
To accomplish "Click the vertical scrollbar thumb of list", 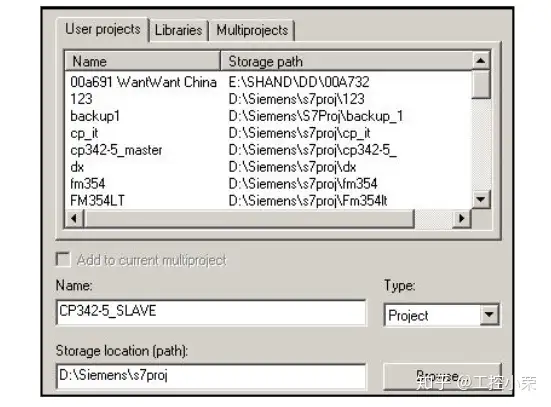I will coord(481,84).
